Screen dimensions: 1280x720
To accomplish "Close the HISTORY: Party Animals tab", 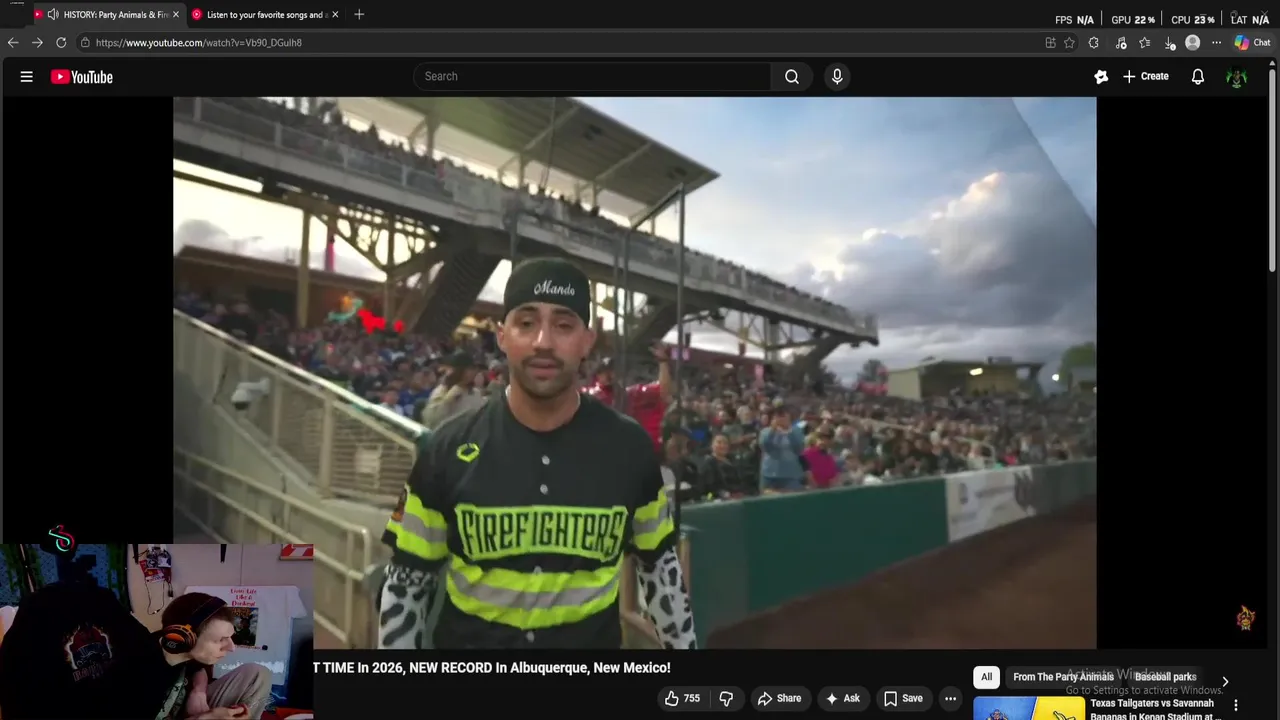I will coord(176,15).
